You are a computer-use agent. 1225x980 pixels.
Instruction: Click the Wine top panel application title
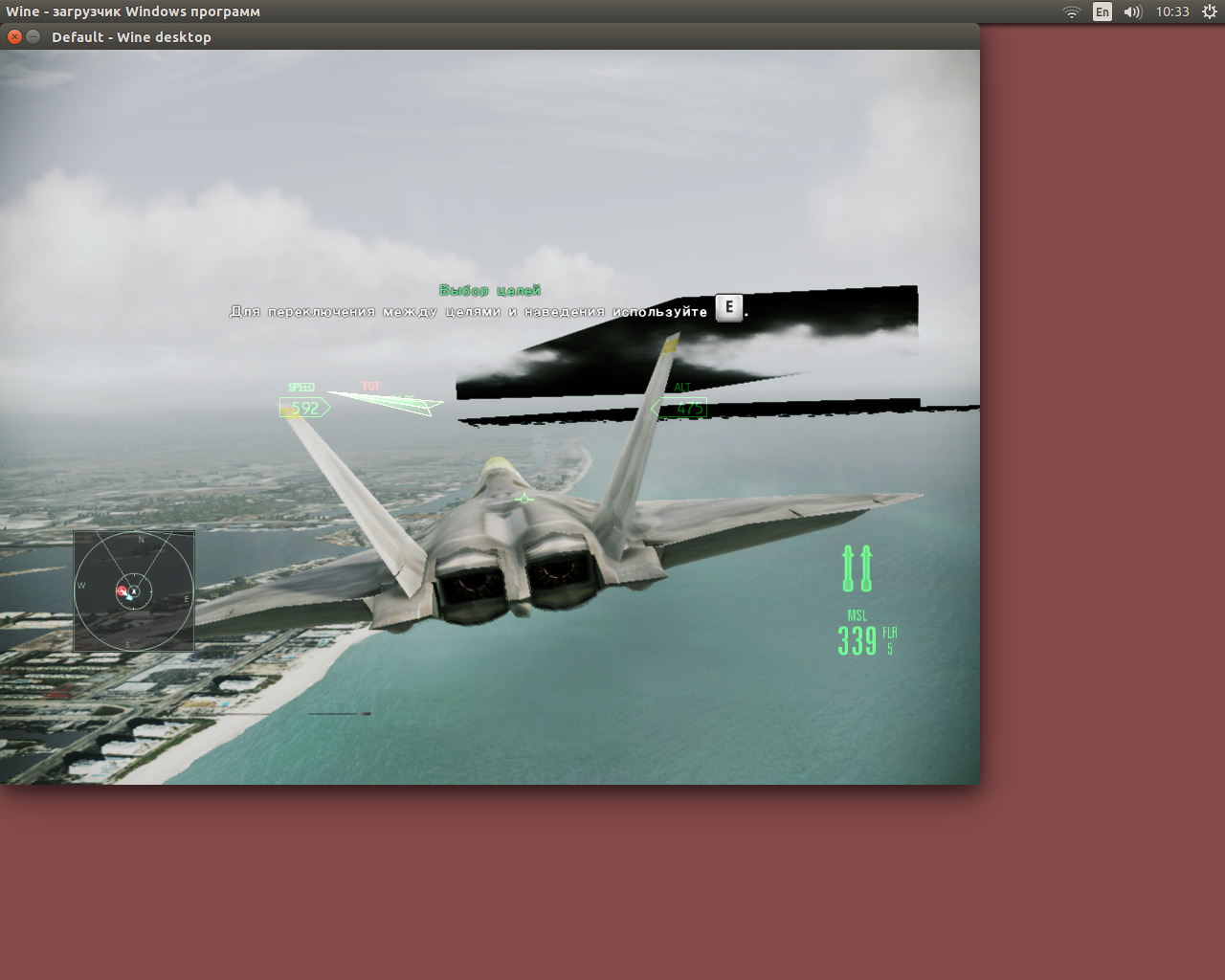[133, 11]
